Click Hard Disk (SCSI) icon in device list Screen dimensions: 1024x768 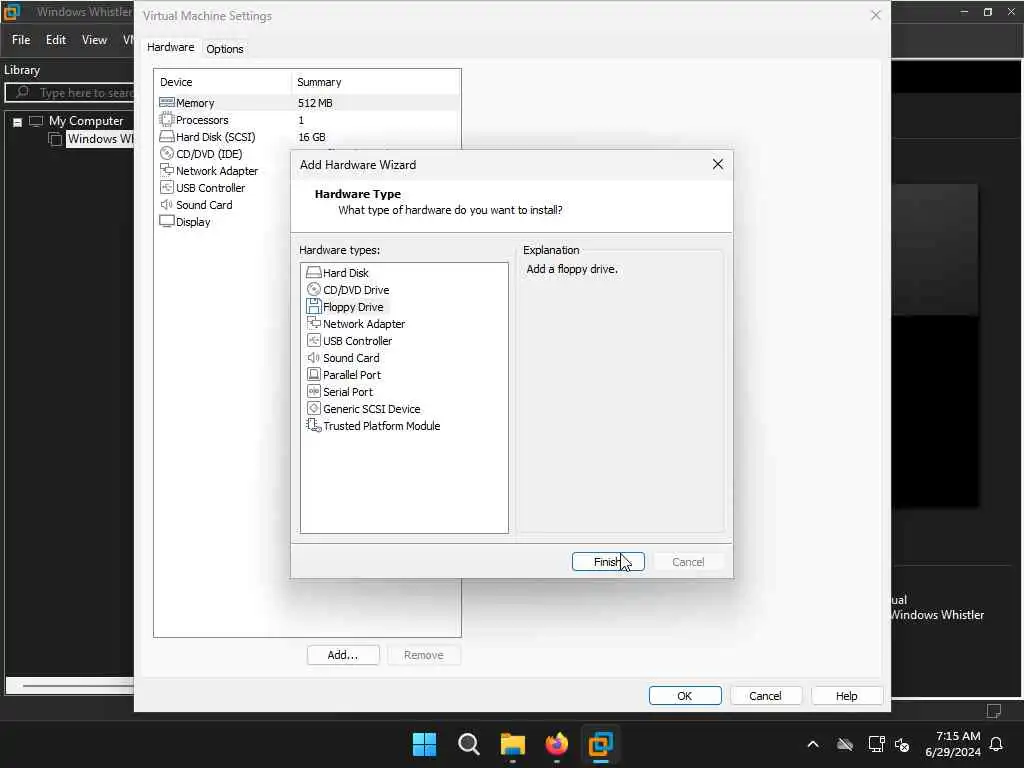click(167, 136)
